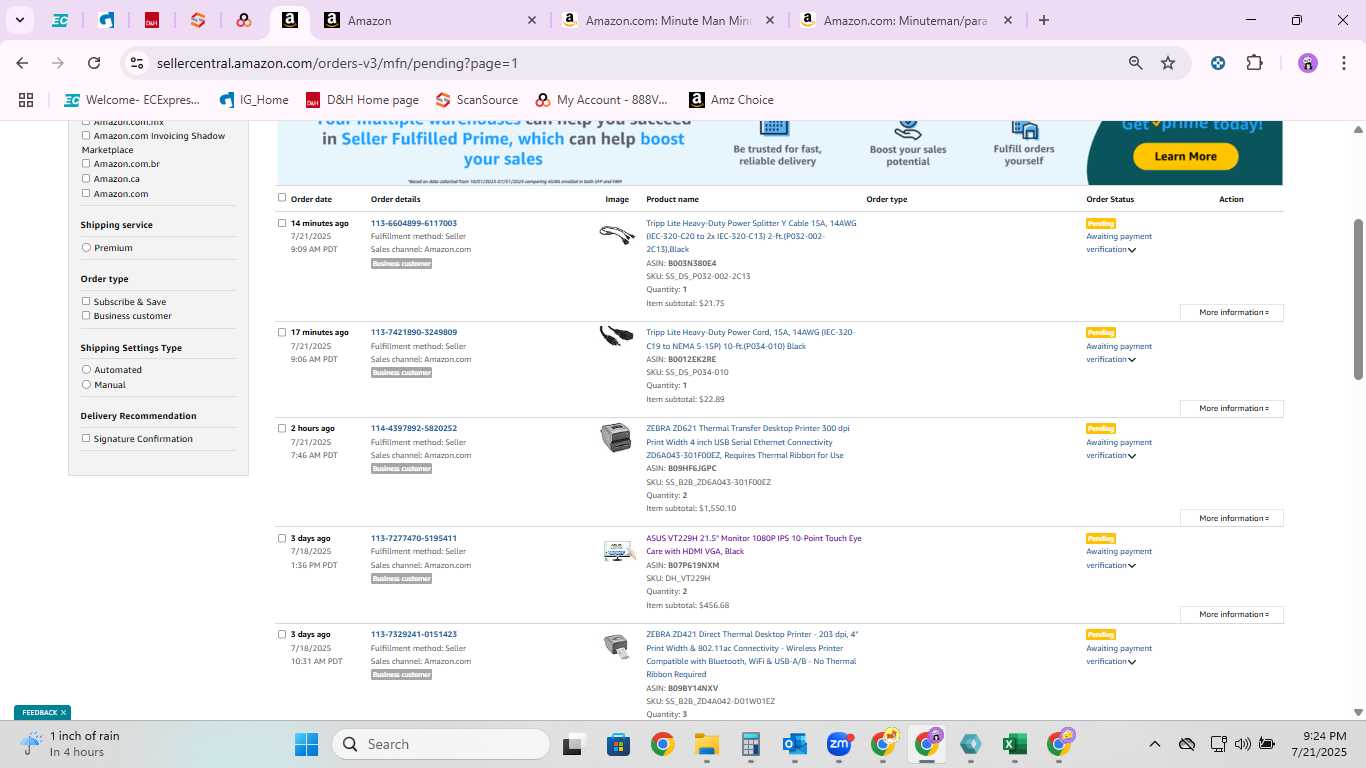Viewport: 1366px width, 768px height.
Task: Check the Amazon.com marketplace filter
Action: (x=86, y=193)
